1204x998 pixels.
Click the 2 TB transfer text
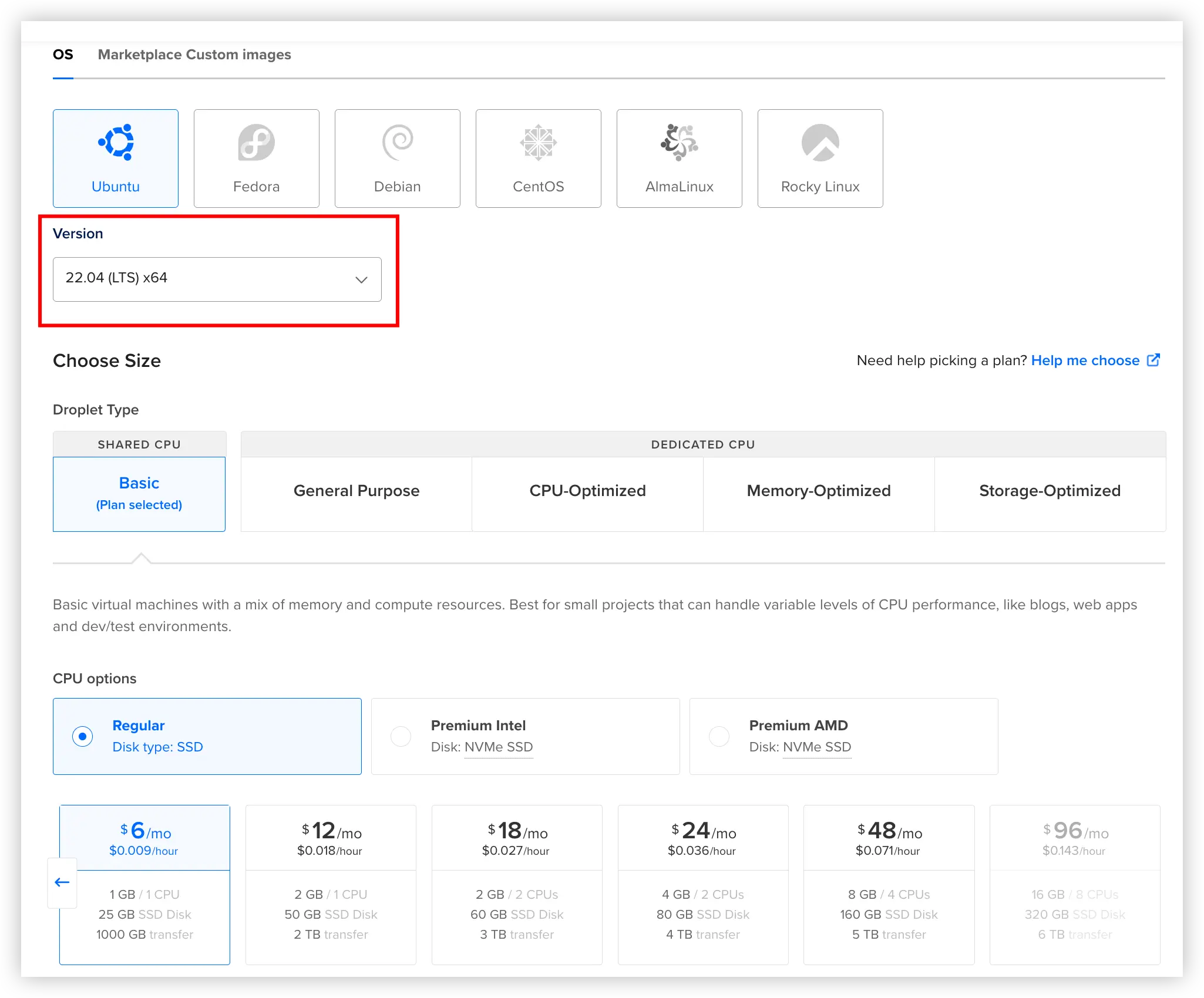331,935
